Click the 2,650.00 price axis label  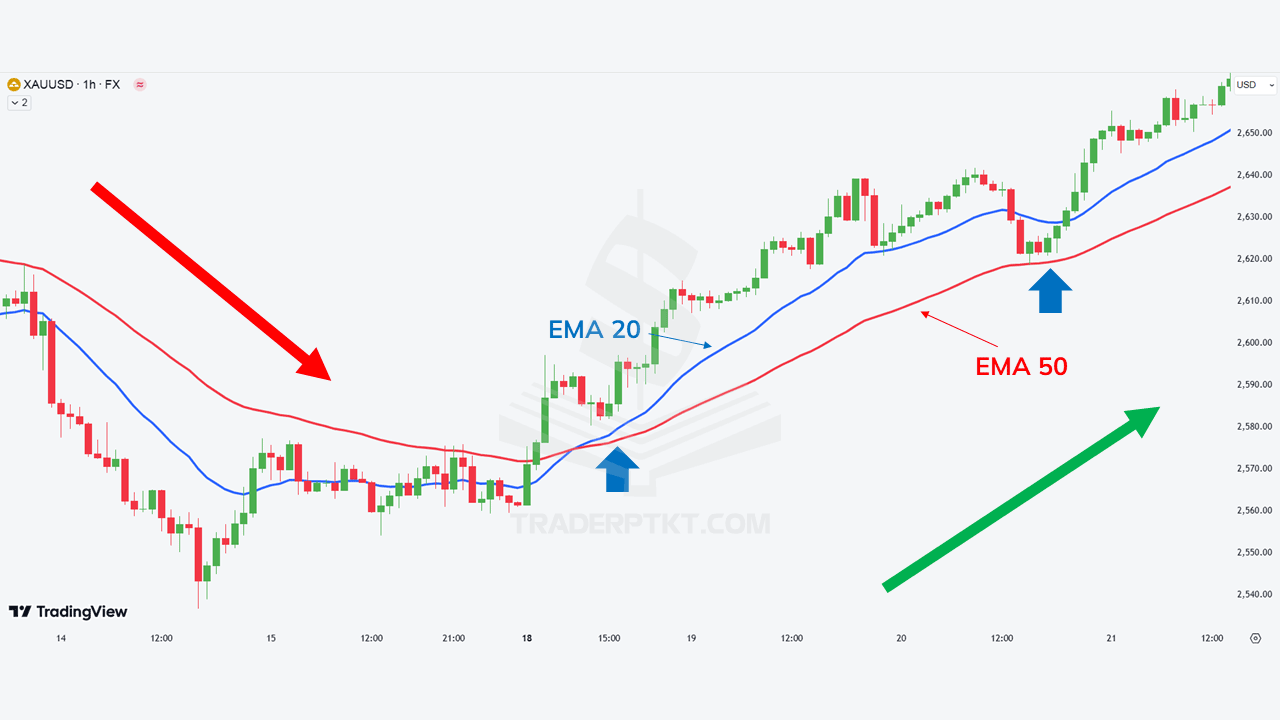coord(1253,132)
